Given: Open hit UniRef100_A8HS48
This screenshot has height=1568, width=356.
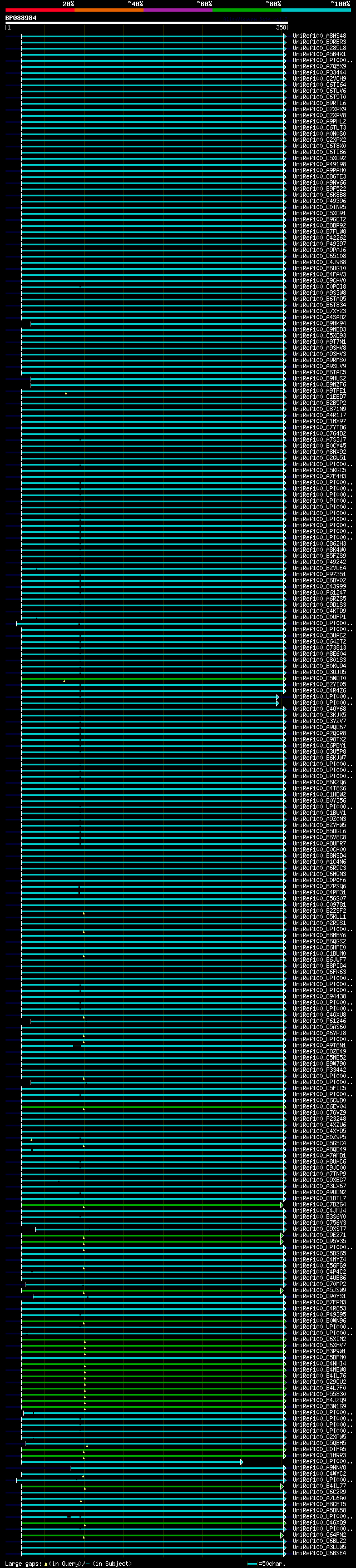Looking at the screenshot, I should coord(319,36).
